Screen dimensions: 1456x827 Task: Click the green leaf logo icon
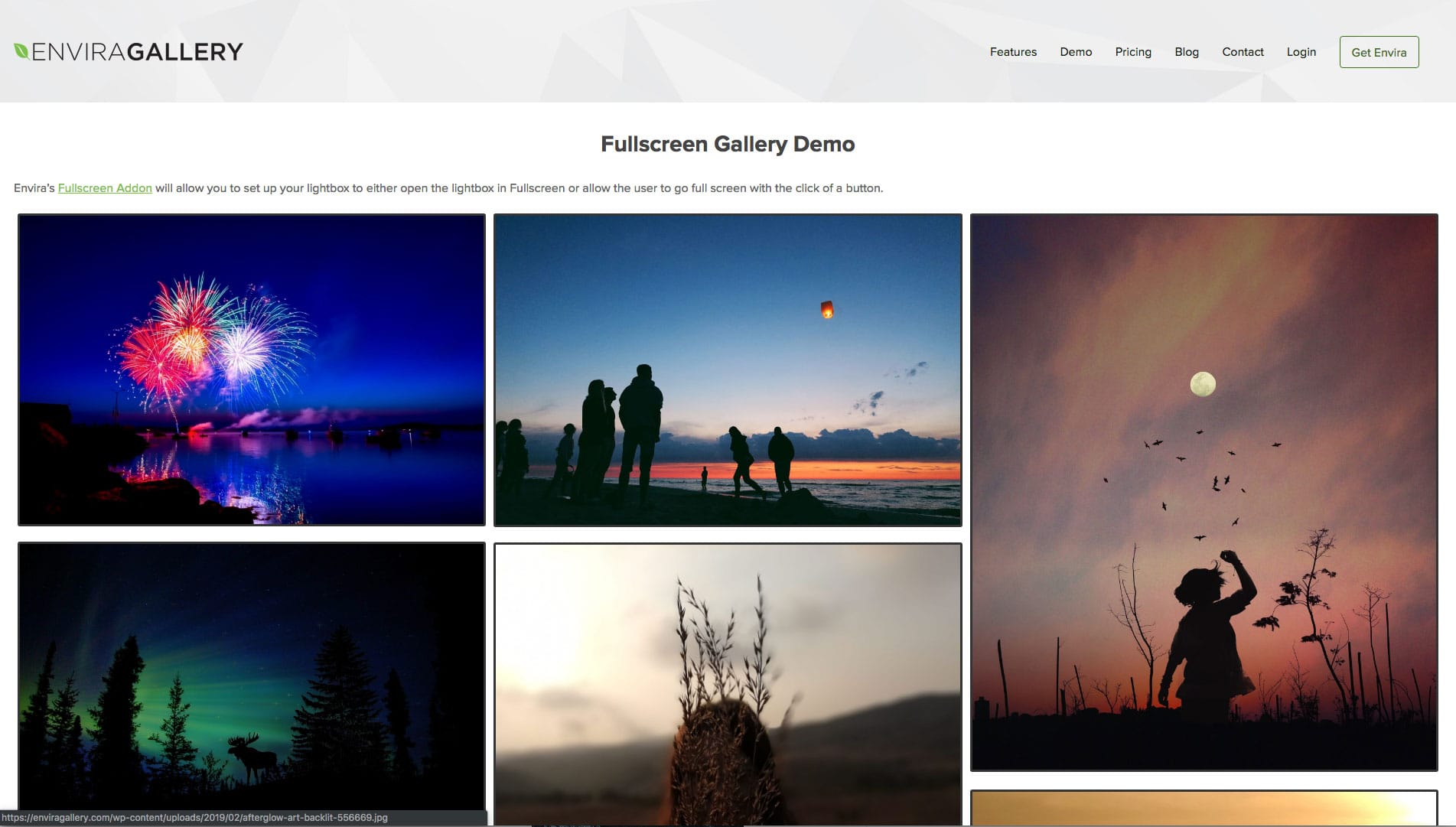pyautogui.click(x=21, y=51)
